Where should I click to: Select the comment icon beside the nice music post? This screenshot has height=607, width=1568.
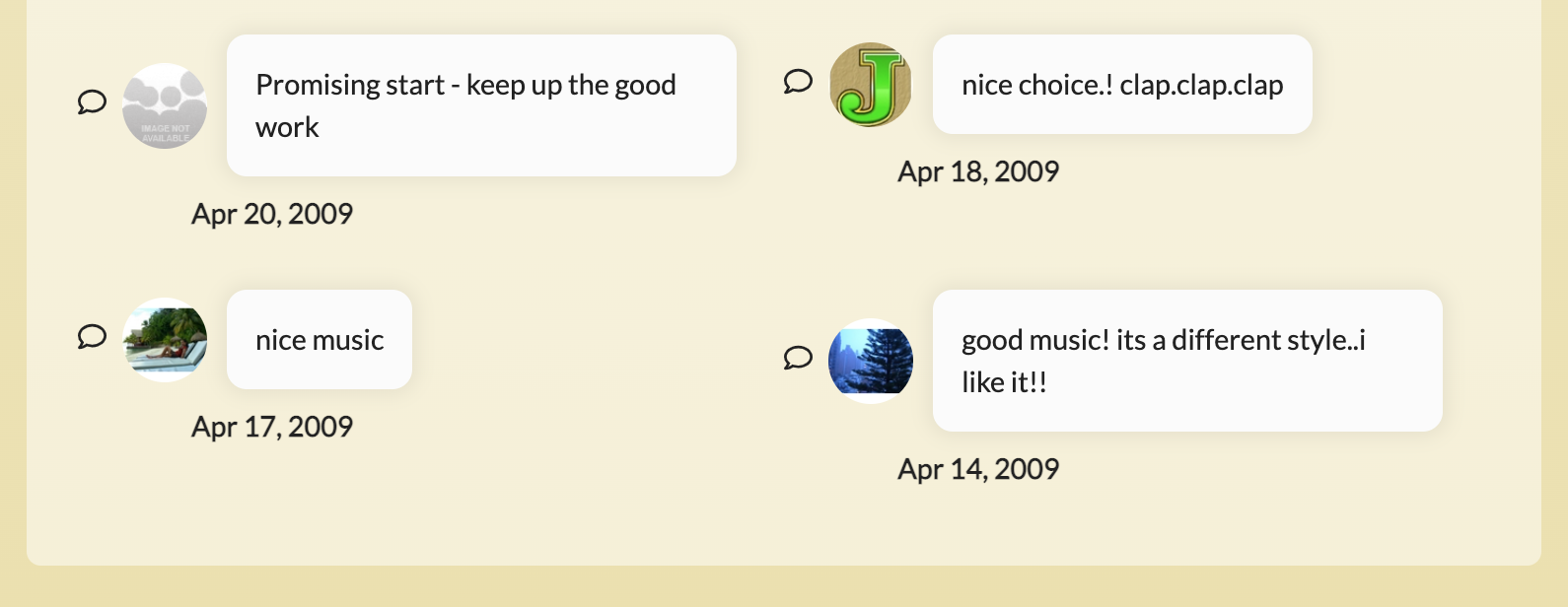pyautogui.click(x=92, y=337)
